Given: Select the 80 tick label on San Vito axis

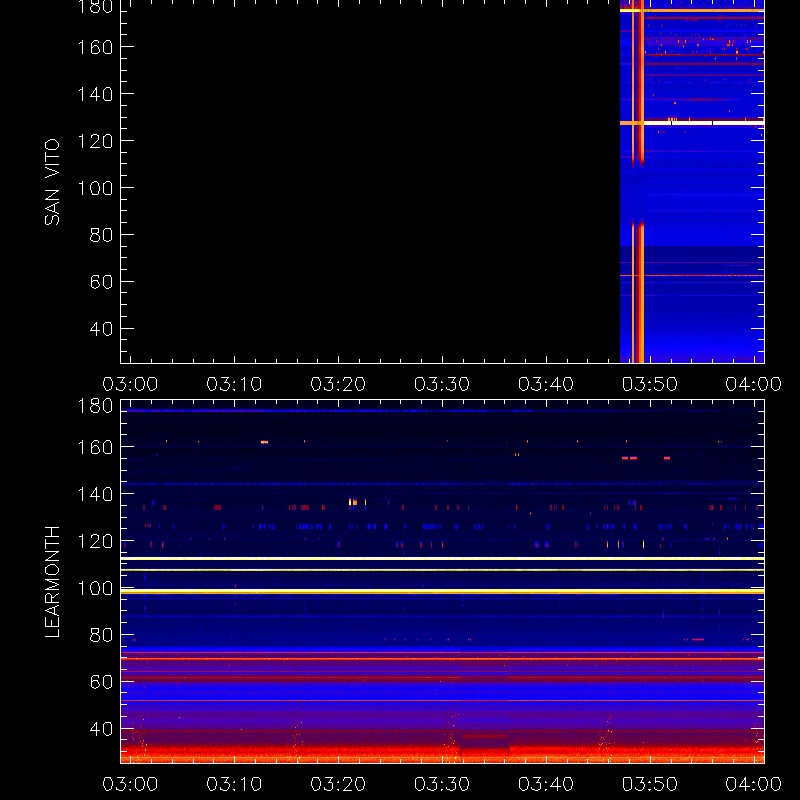Looking at the screenshot, I should click(101, 235).
